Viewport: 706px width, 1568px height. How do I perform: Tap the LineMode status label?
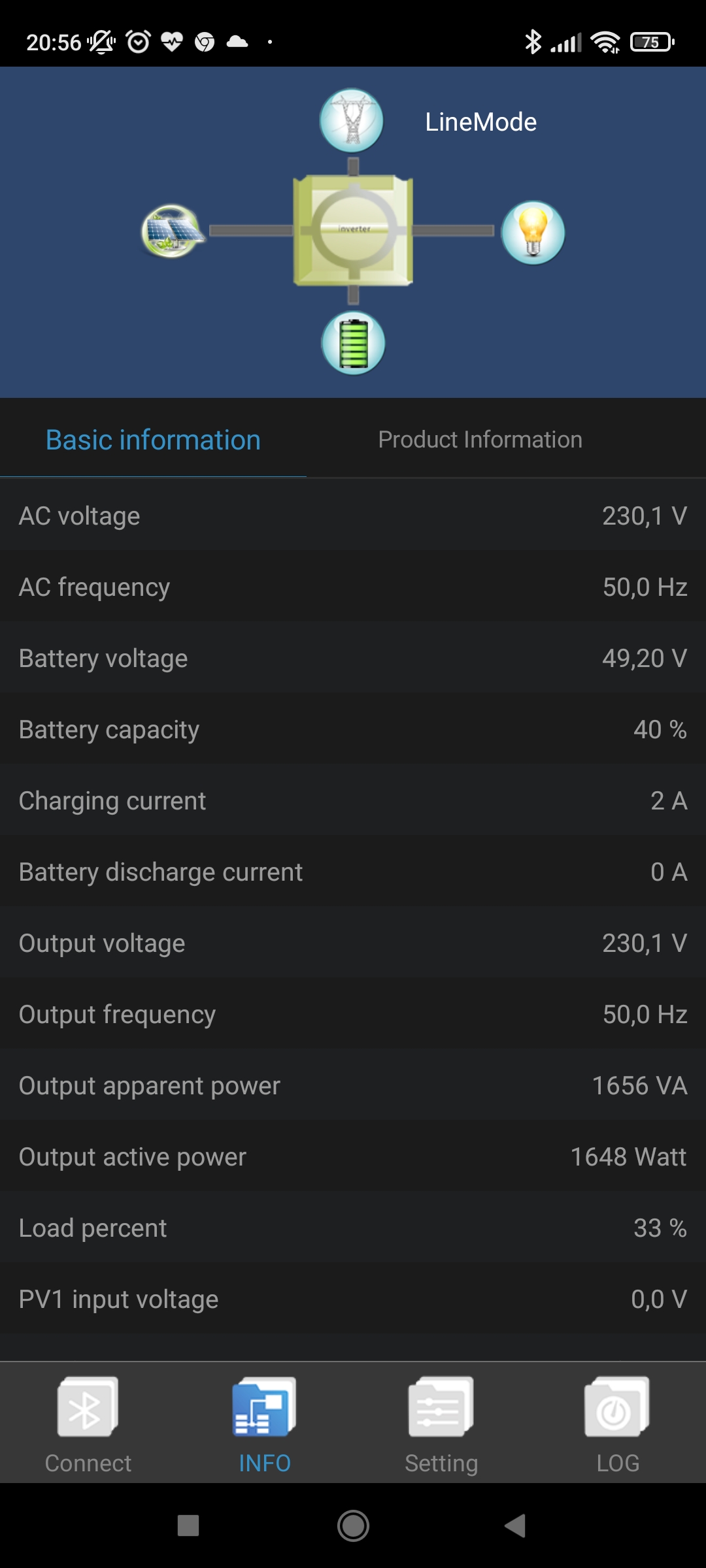480,122
